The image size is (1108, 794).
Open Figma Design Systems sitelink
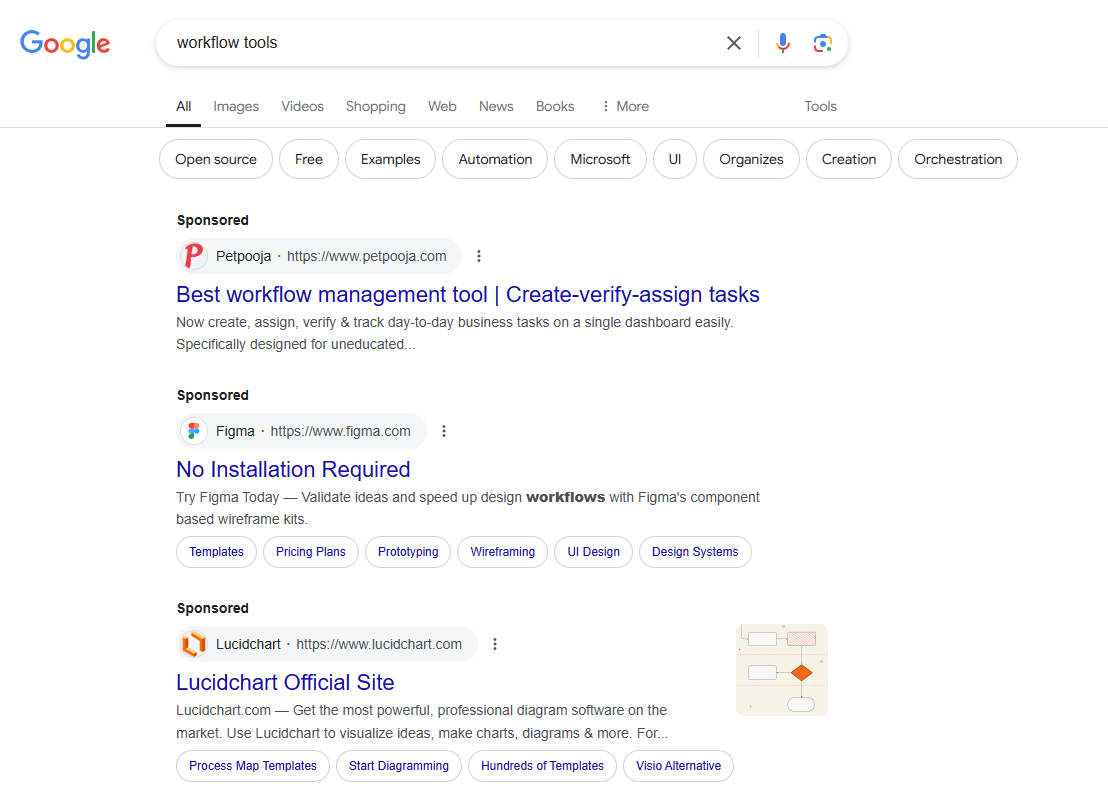695,552
